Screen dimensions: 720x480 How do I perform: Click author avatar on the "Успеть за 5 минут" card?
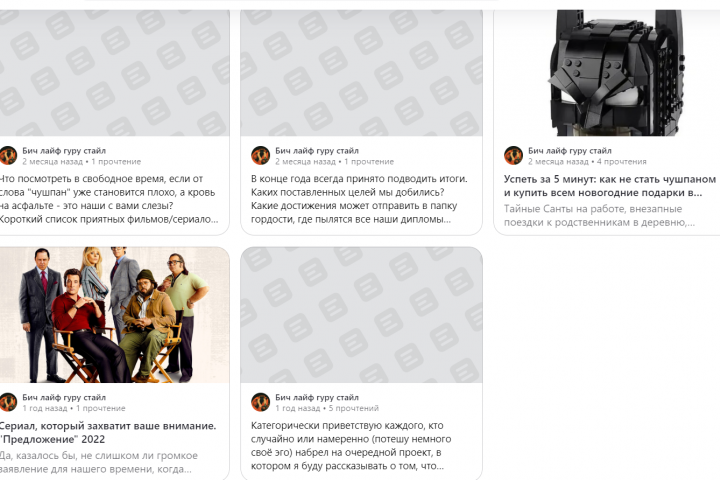(513, 155)
